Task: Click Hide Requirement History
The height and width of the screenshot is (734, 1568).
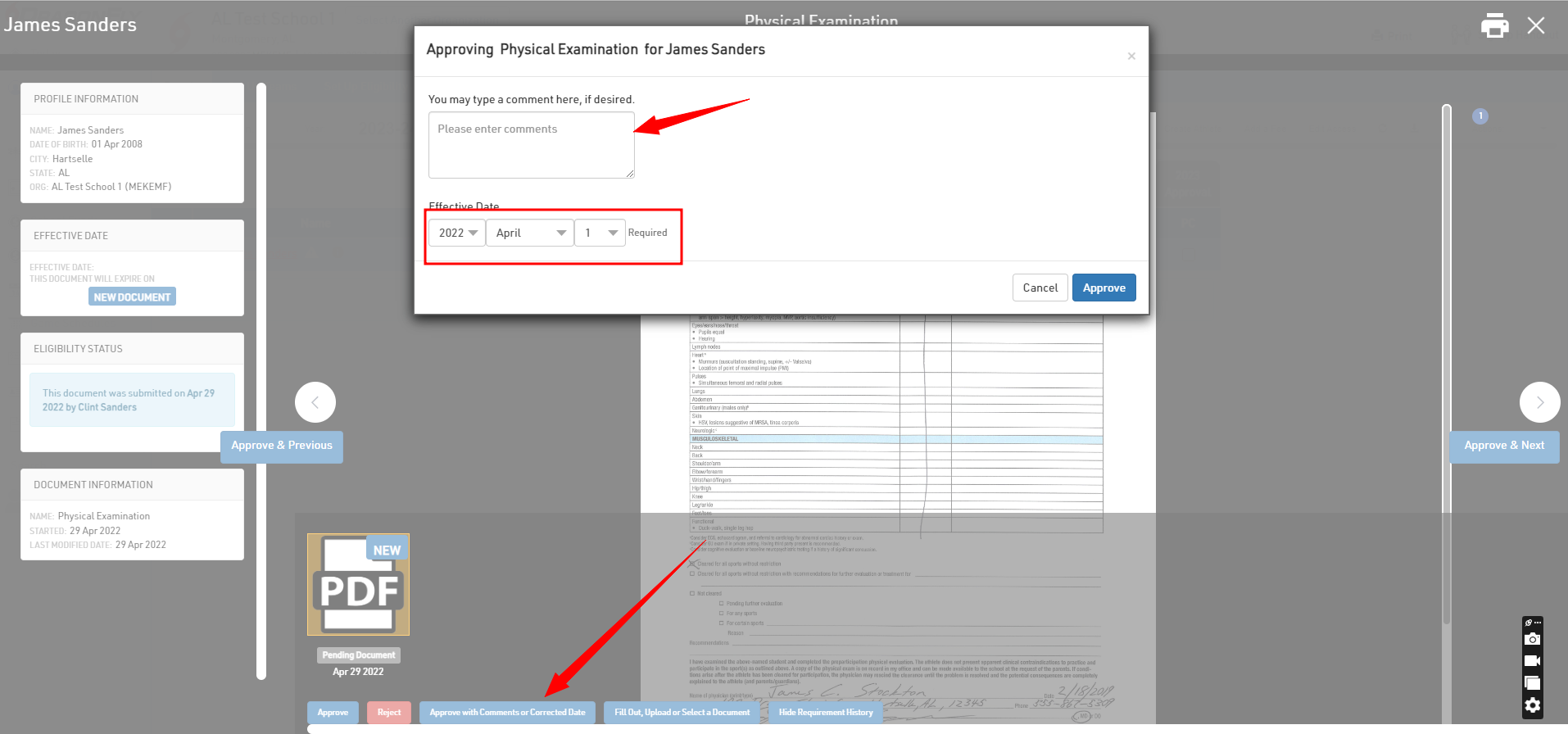Action: 826,713
